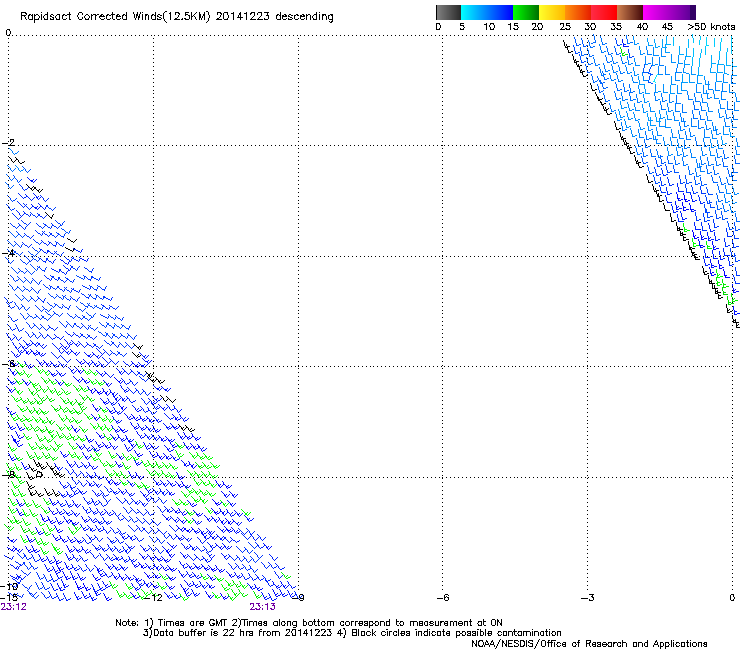
Task: Click the '15' legend scale number
Action: [513, 27]
